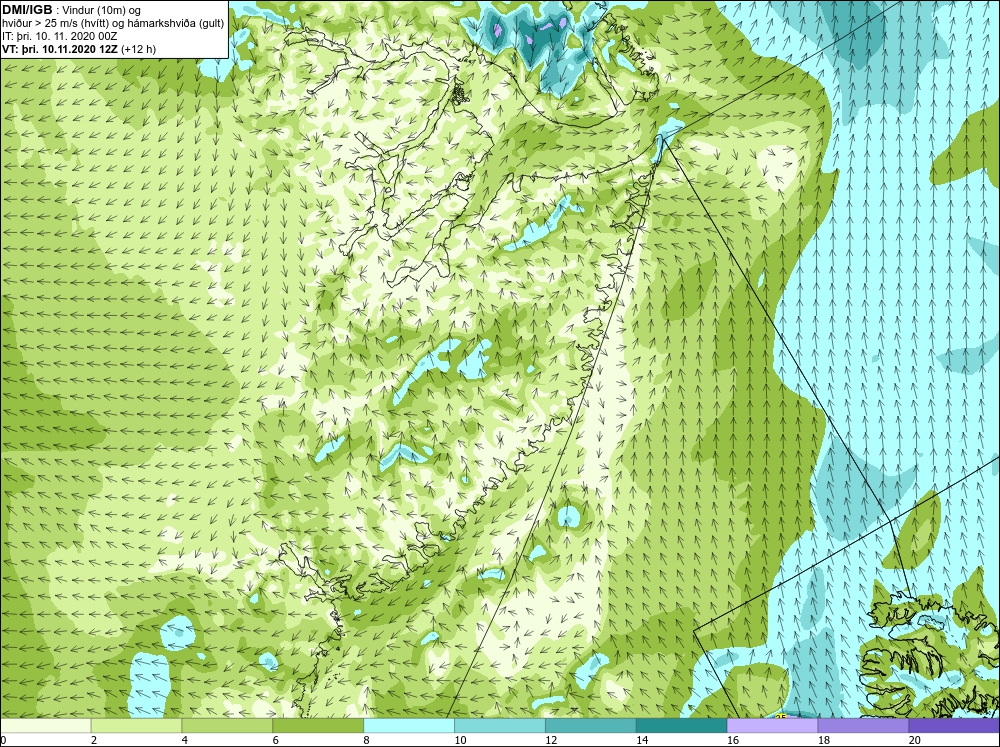This screenshot has width=1000, height=747.
Task: Click the lavender 16–18 m/s legend swatch
Action: pos(772,726)
